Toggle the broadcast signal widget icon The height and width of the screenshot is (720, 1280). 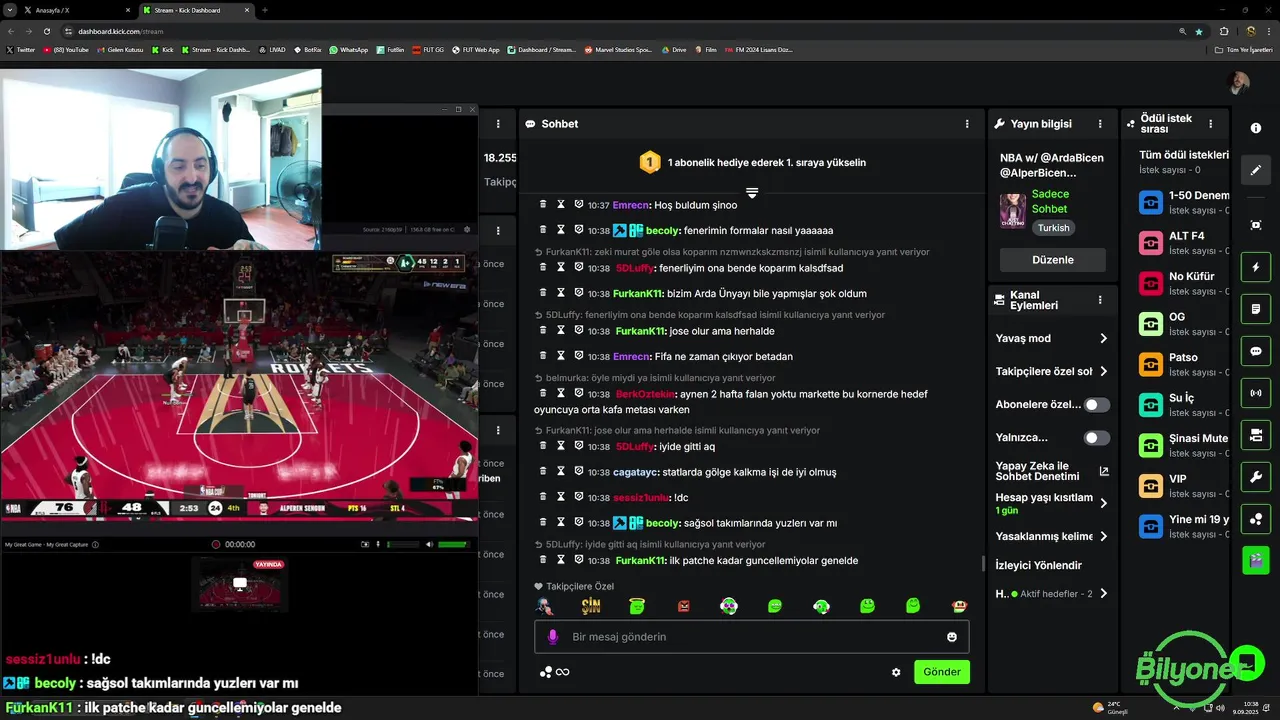point(1256,393)
